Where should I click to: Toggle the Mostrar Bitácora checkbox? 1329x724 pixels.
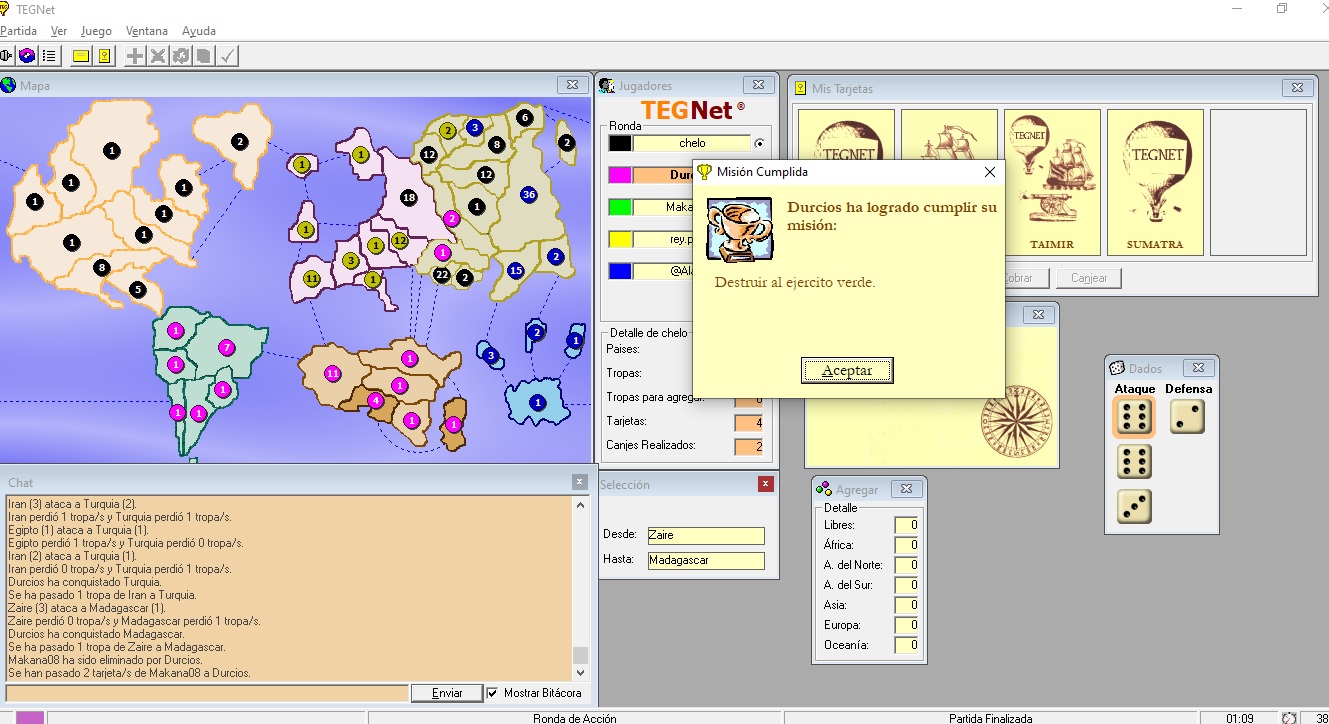click(493, 693)
